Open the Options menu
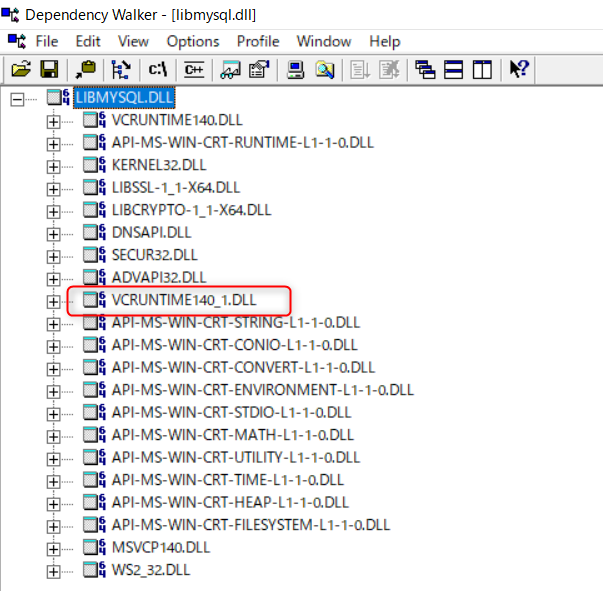The image size is (603, 591). point(193,42)
